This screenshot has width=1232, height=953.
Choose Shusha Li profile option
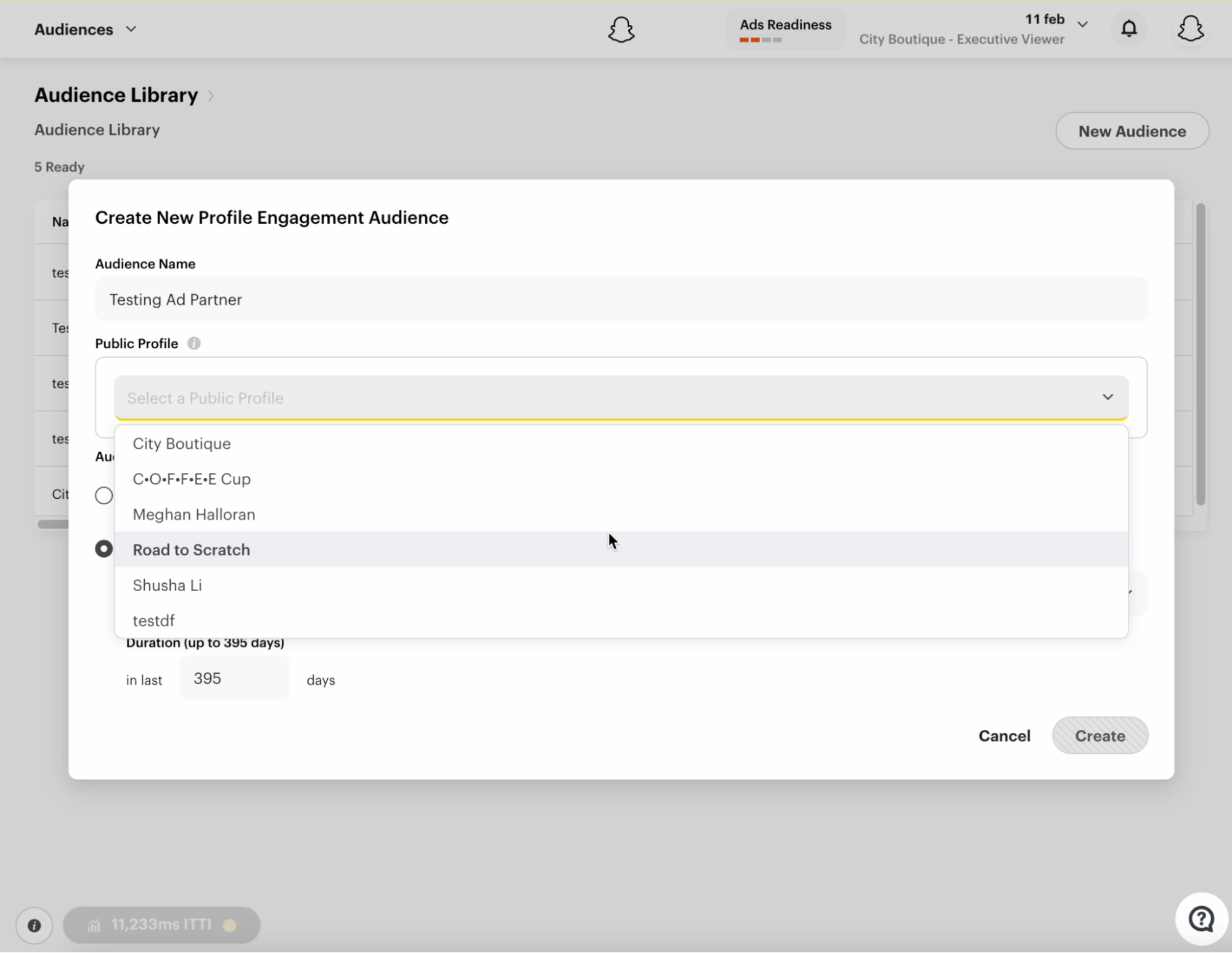621,585
